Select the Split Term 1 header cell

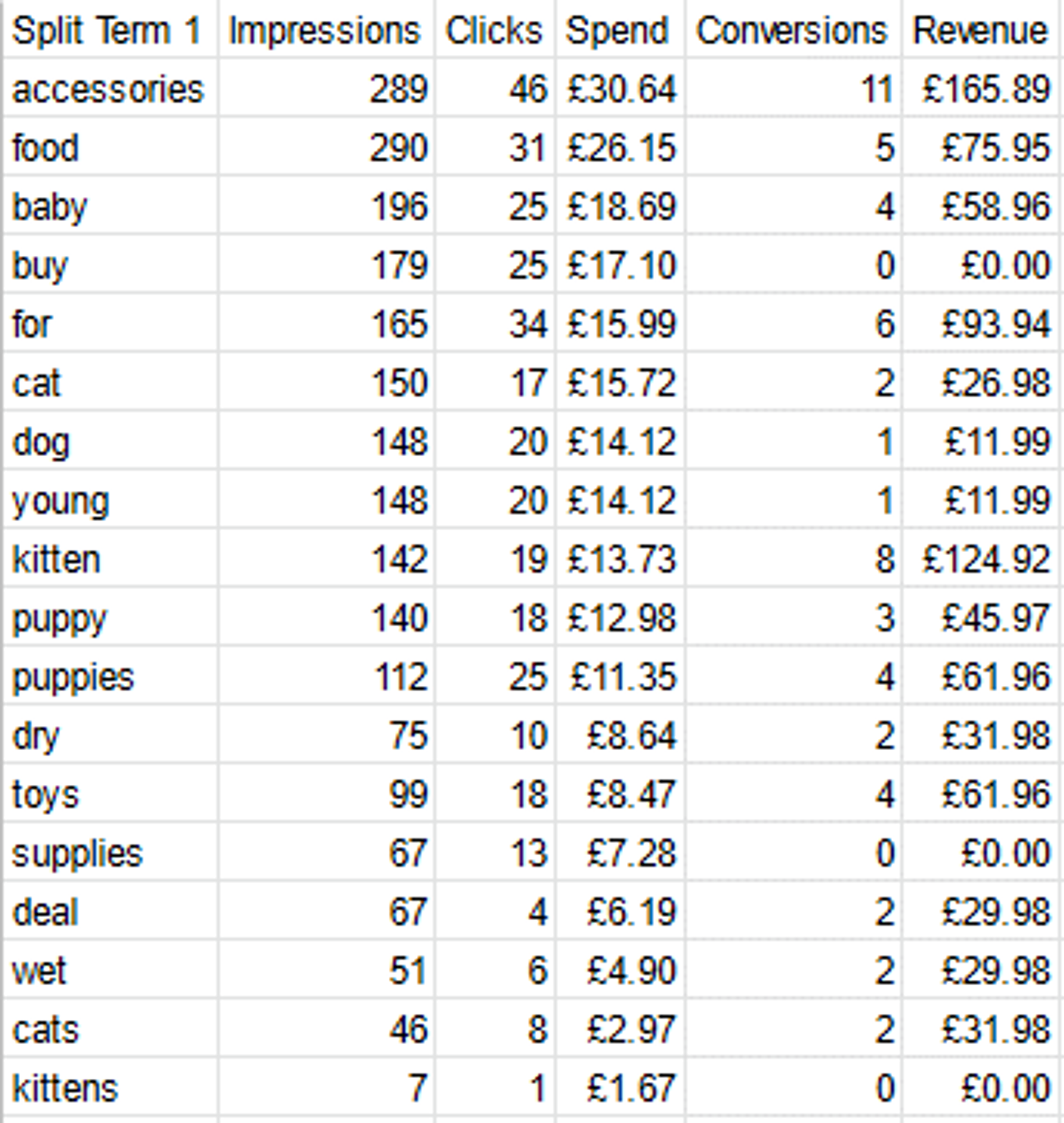click(110, 29)
